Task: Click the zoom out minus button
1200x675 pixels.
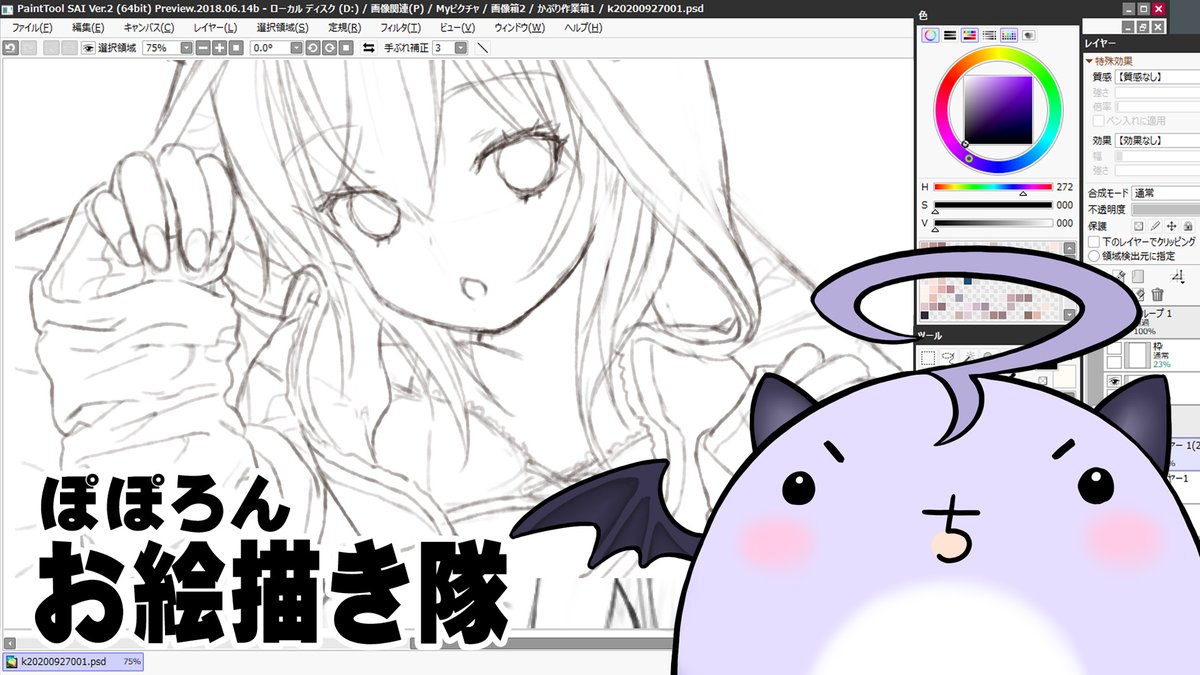Action: [x=203, y=47]
